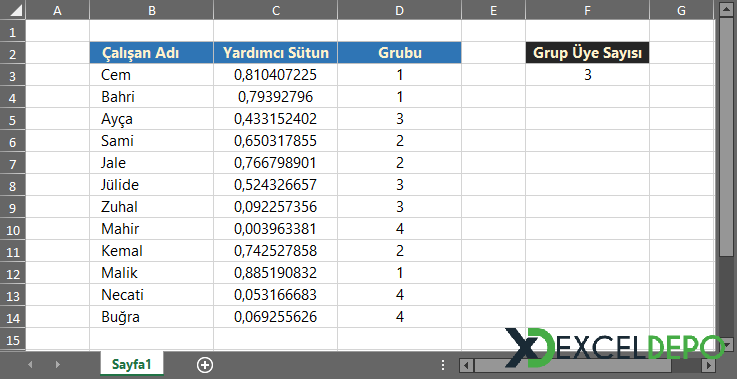Screen dimensions: 737x379
Task: Click cell F3 containing value 3
Action: [588, 75]
